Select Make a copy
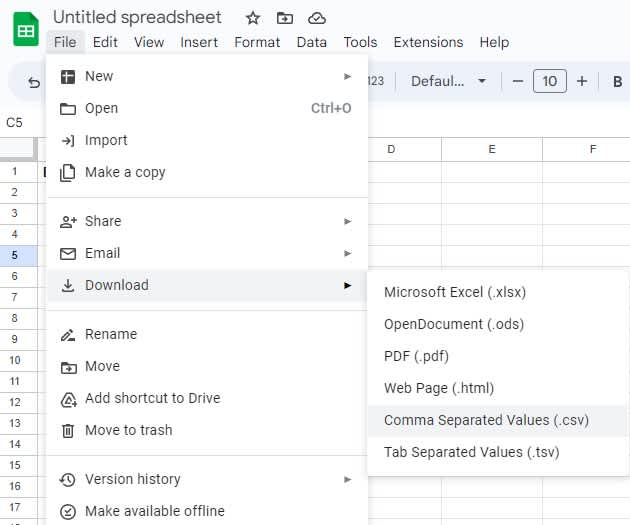Image resolution: width=630 pixels, height=525 pixels. [x=207, y=172]
